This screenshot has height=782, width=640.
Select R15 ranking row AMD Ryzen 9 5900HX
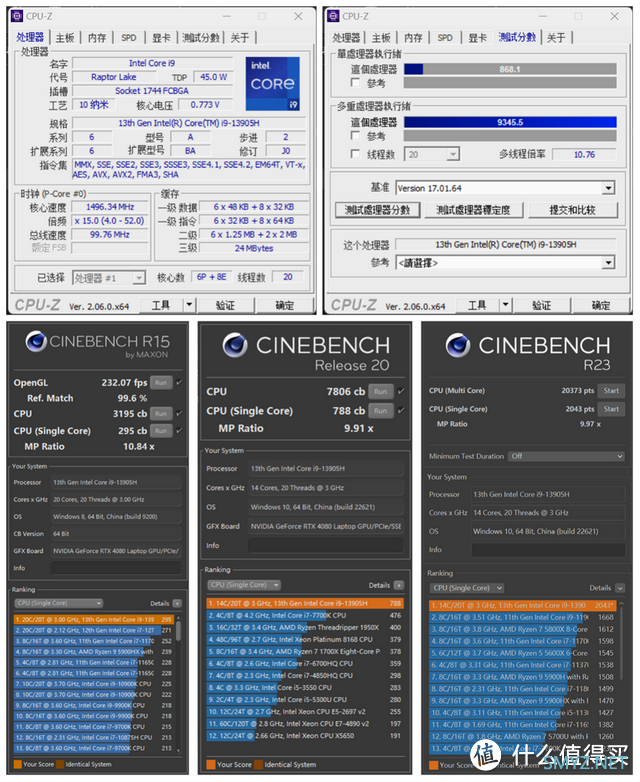click(x=93, y=651)
